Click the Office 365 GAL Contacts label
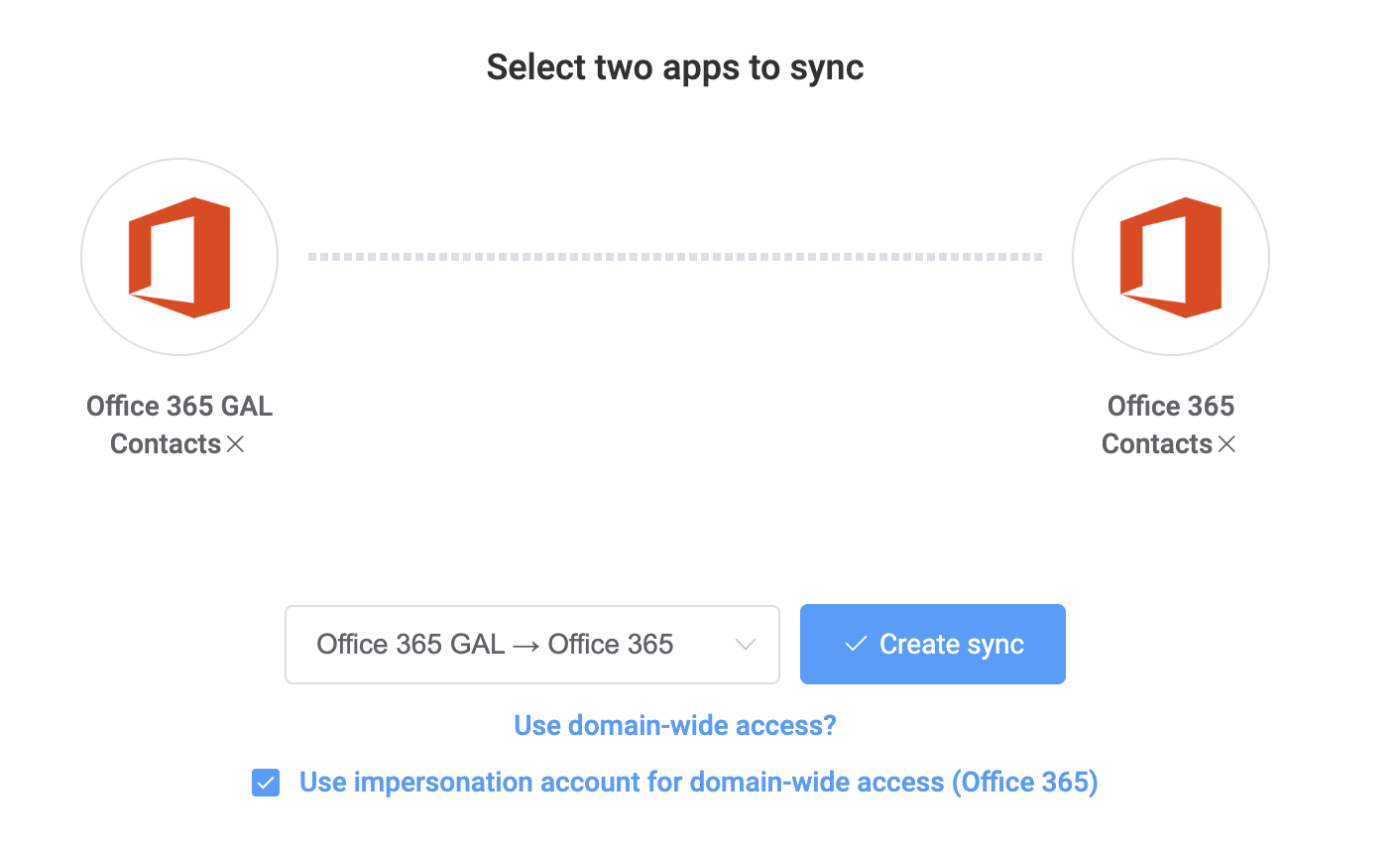The height and width of the screenshot is (853, 1400). pyautogui.click(x=178, y=425)
